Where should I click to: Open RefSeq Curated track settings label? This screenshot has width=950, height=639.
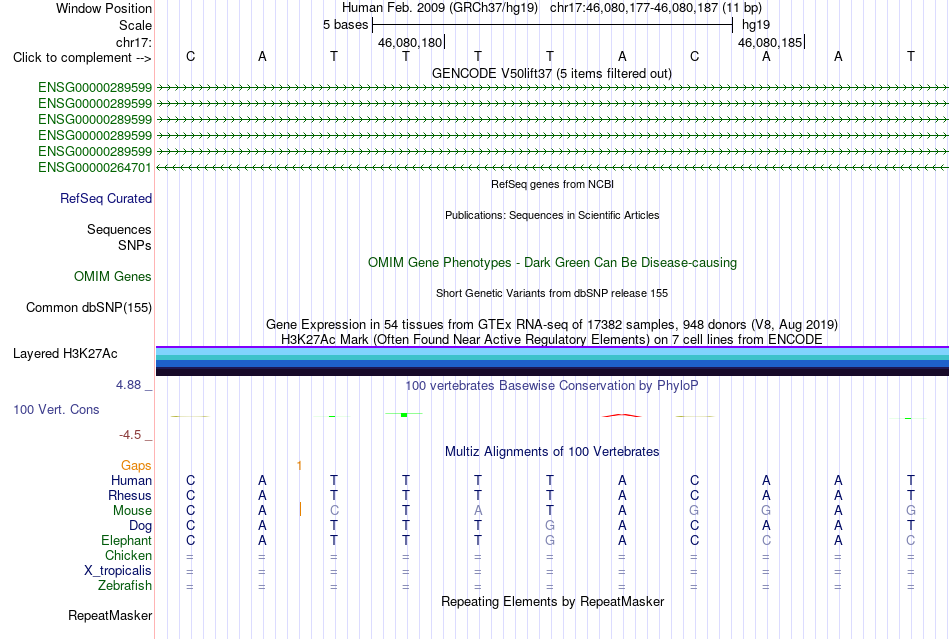106,199
